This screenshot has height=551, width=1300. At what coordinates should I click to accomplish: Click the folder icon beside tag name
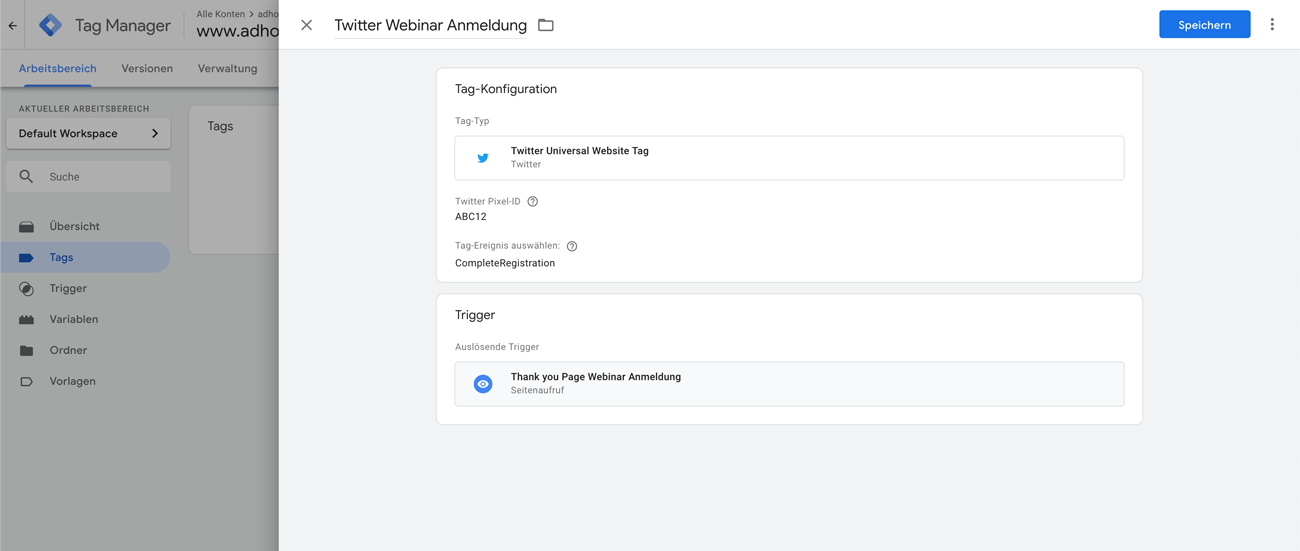[x=546, y=25]
